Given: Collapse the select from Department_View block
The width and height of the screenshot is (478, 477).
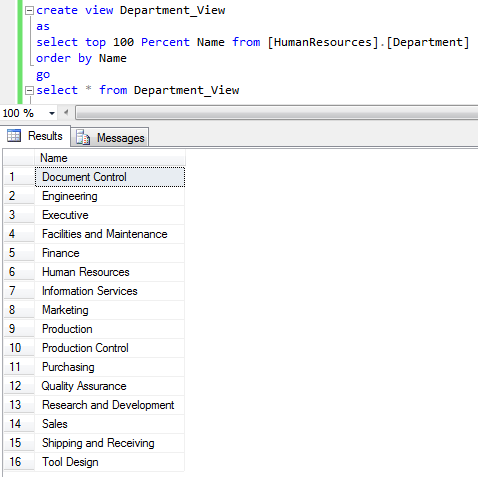Looking at the screenshot, I should tap(30, 90).
